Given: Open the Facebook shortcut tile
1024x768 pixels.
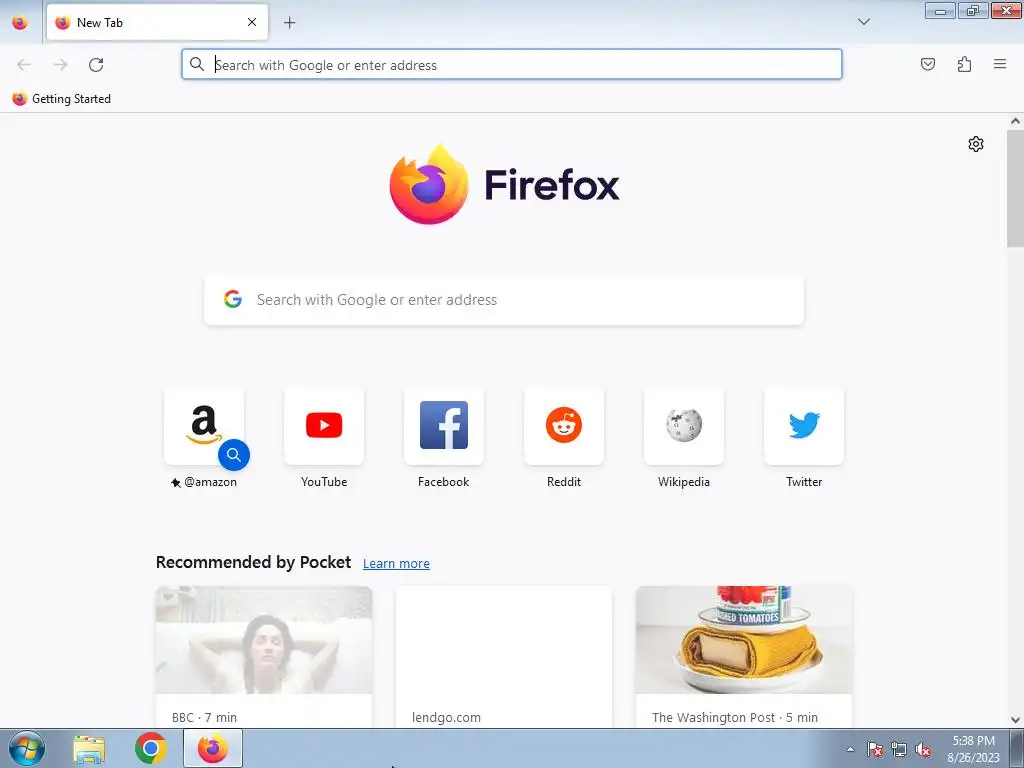Looking at the screenshot, I should pyautogui.click(x=444, y=426).
